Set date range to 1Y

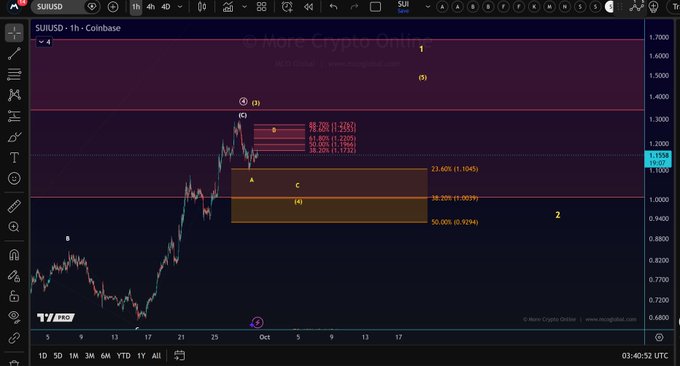(x=141, y=356)
